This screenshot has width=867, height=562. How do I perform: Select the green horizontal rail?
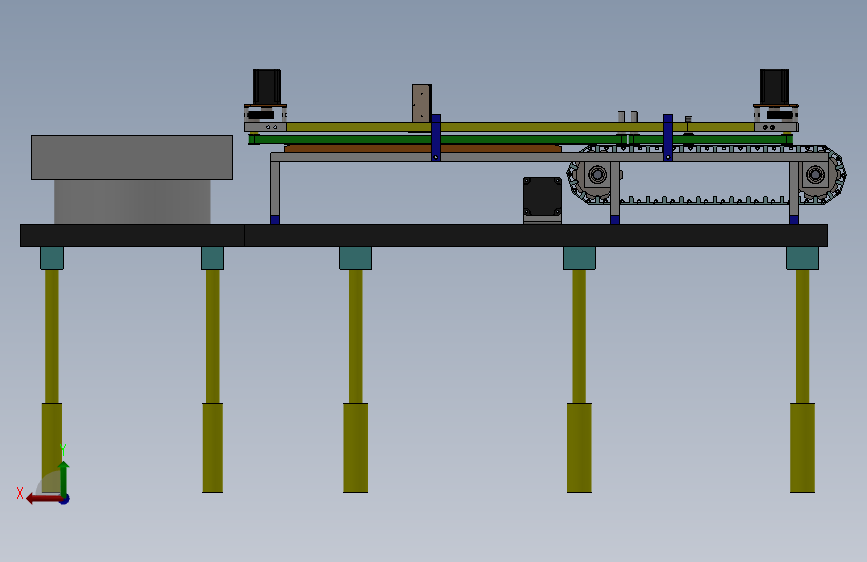(520, 140)
